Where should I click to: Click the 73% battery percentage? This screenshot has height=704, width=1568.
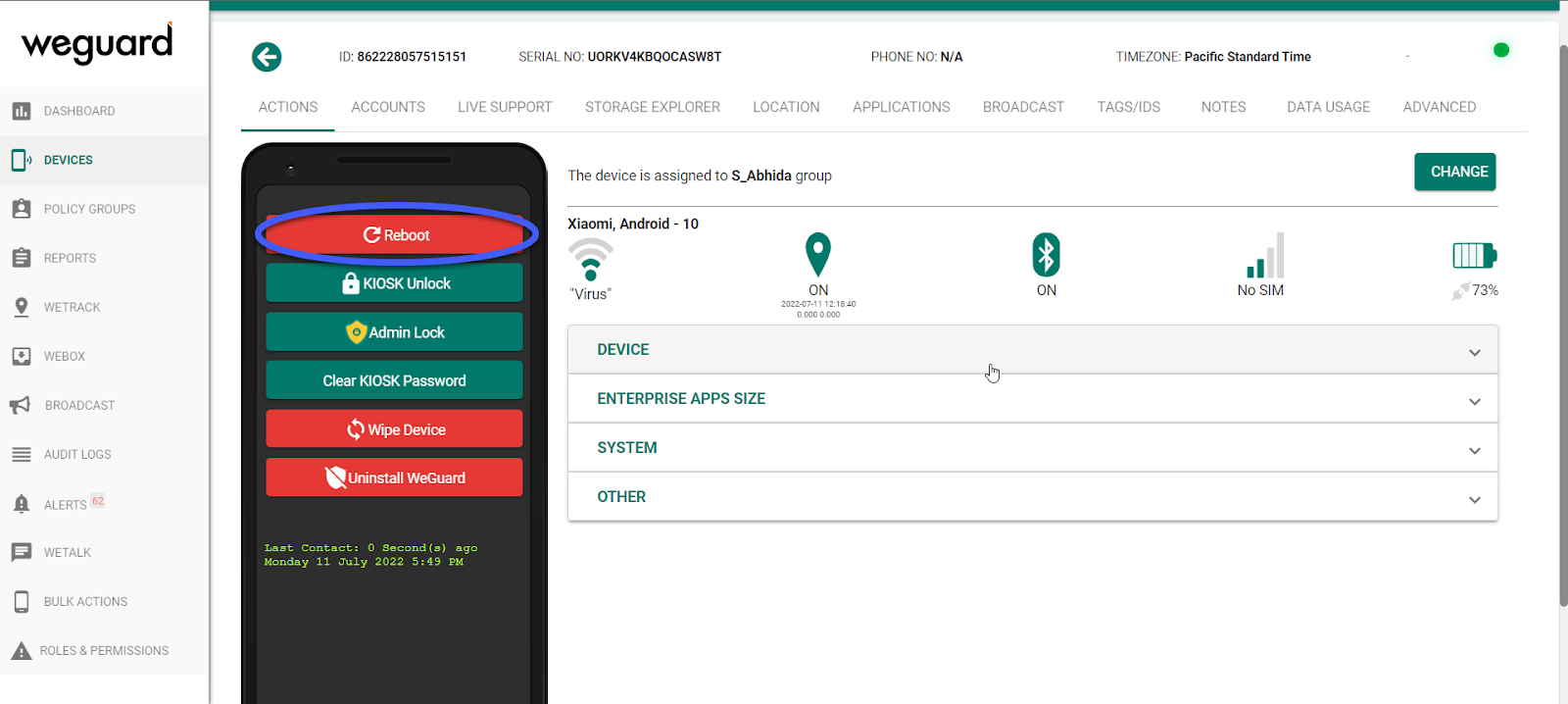point(1485,290)
